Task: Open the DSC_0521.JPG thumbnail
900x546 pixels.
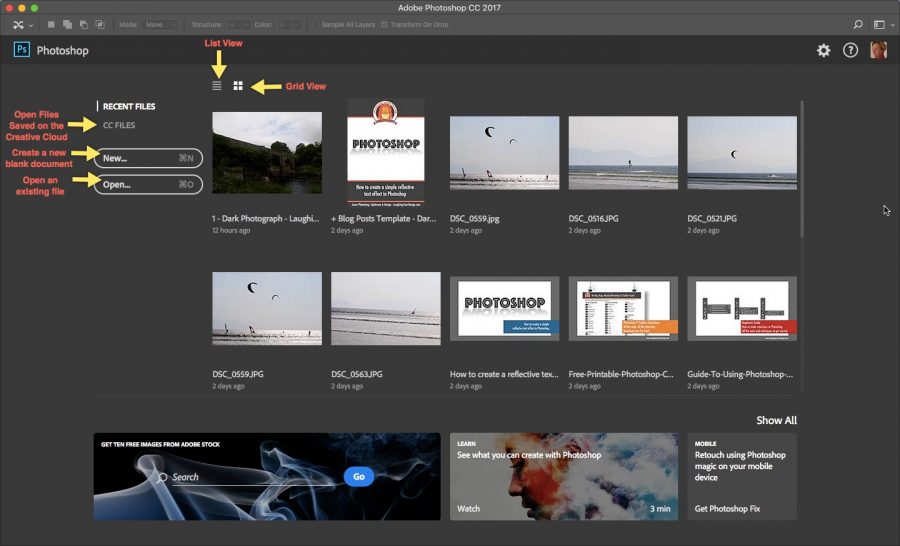Action: [x=742, y=153]
